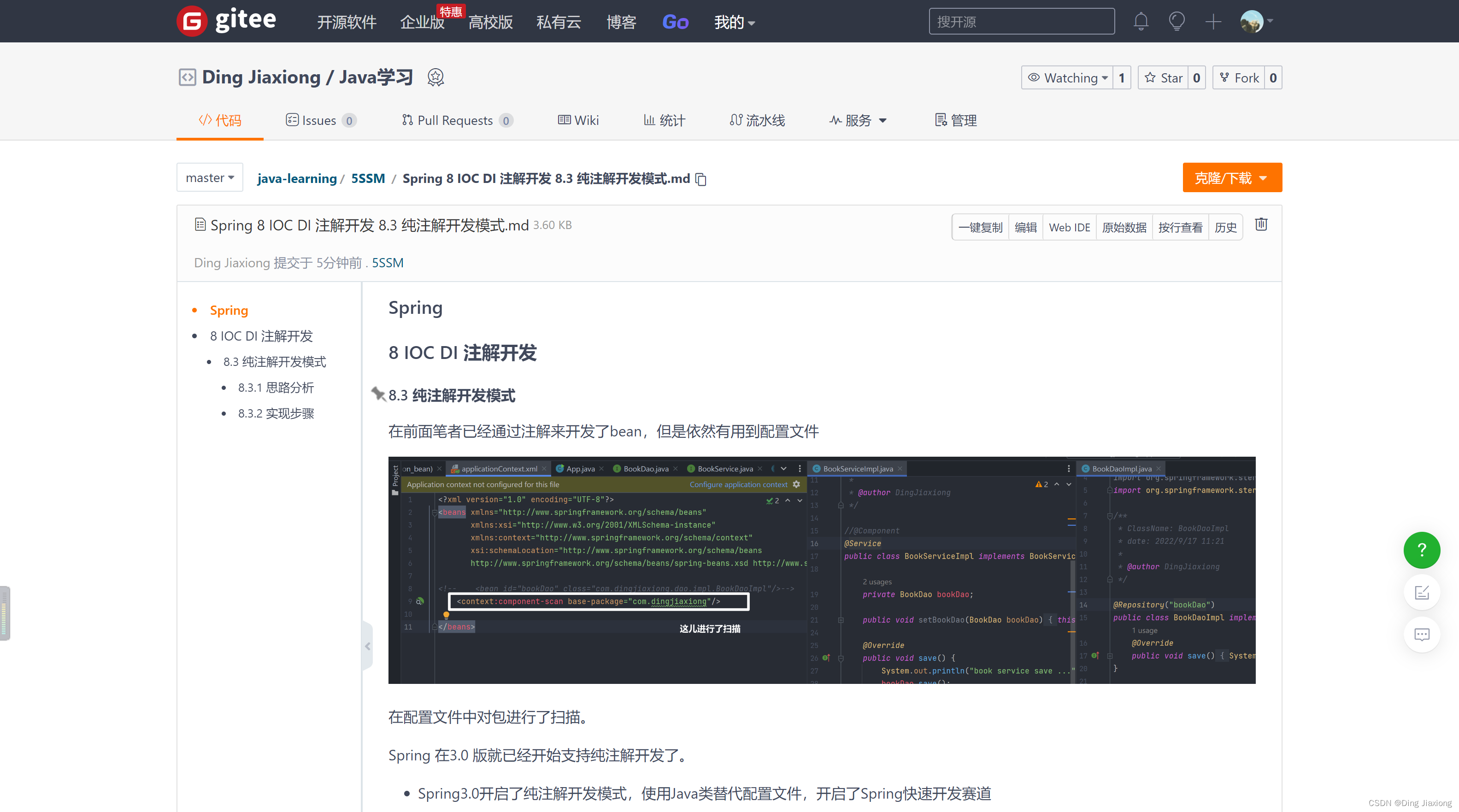Screen dimensions: 1459x812
Task: Open the java-learning breadcrumb link
Action: click(x=297, y=178)
